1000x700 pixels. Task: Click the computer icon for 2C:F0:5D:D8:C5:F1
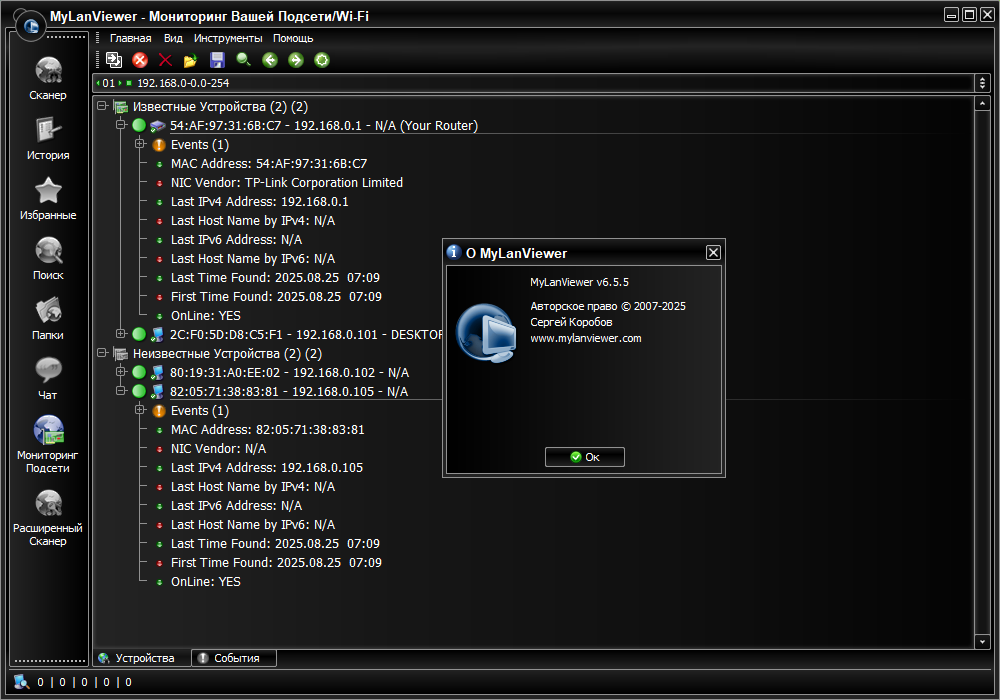point(158,334)
